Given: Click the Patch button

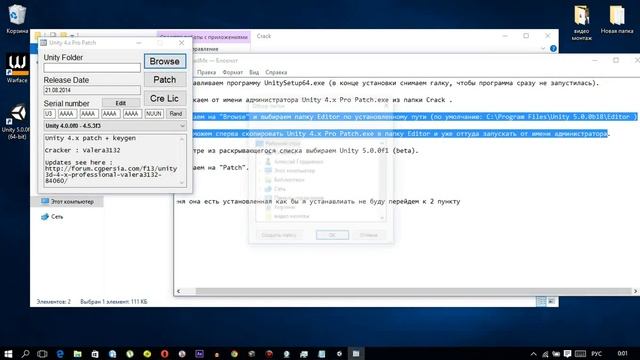Looking at the screenshot, I should pyautogui.click(x=164, y=80).
